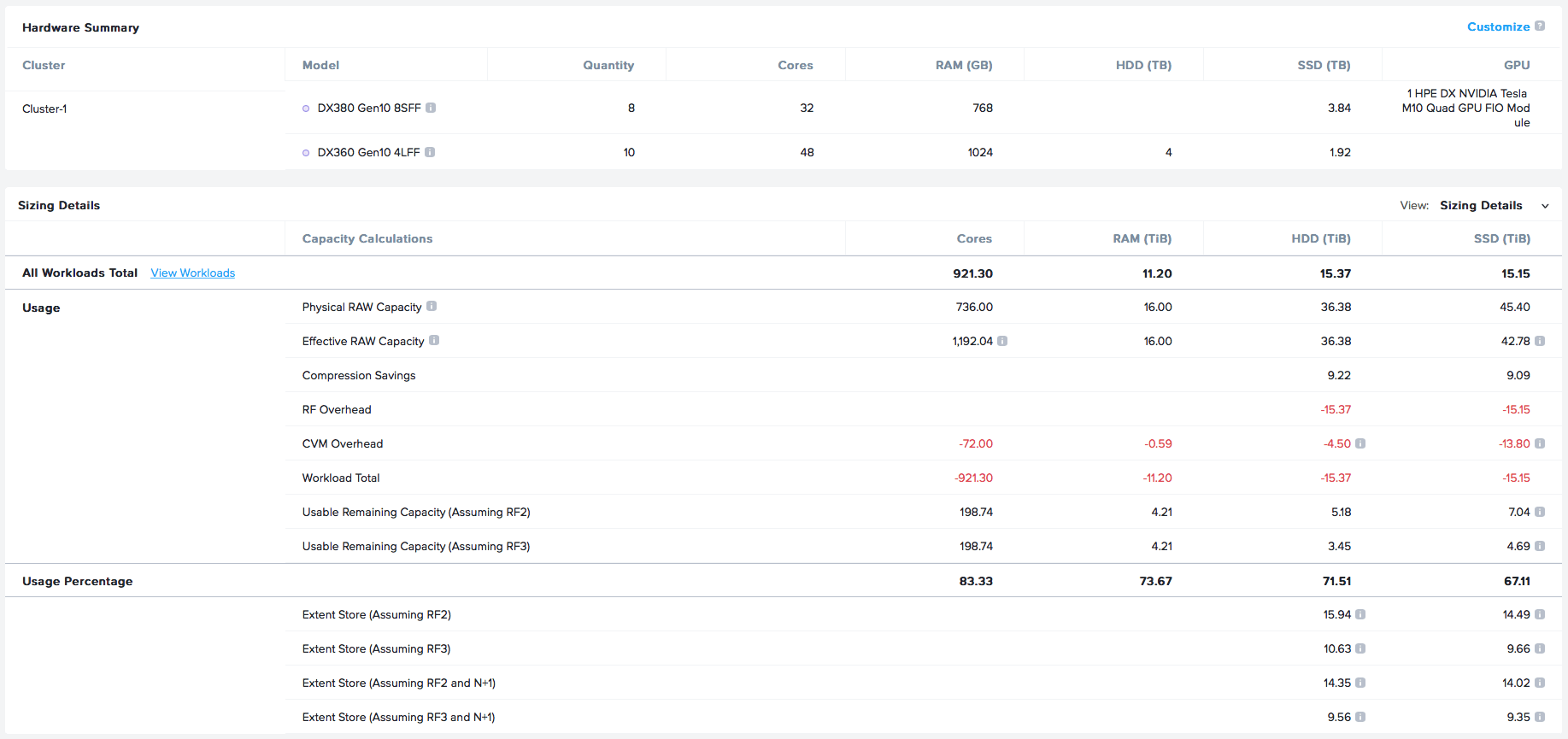The height and width of the screenshot is (739, 1568).
Task: Open the View Workloads link
Action: [x=192, y=273]
